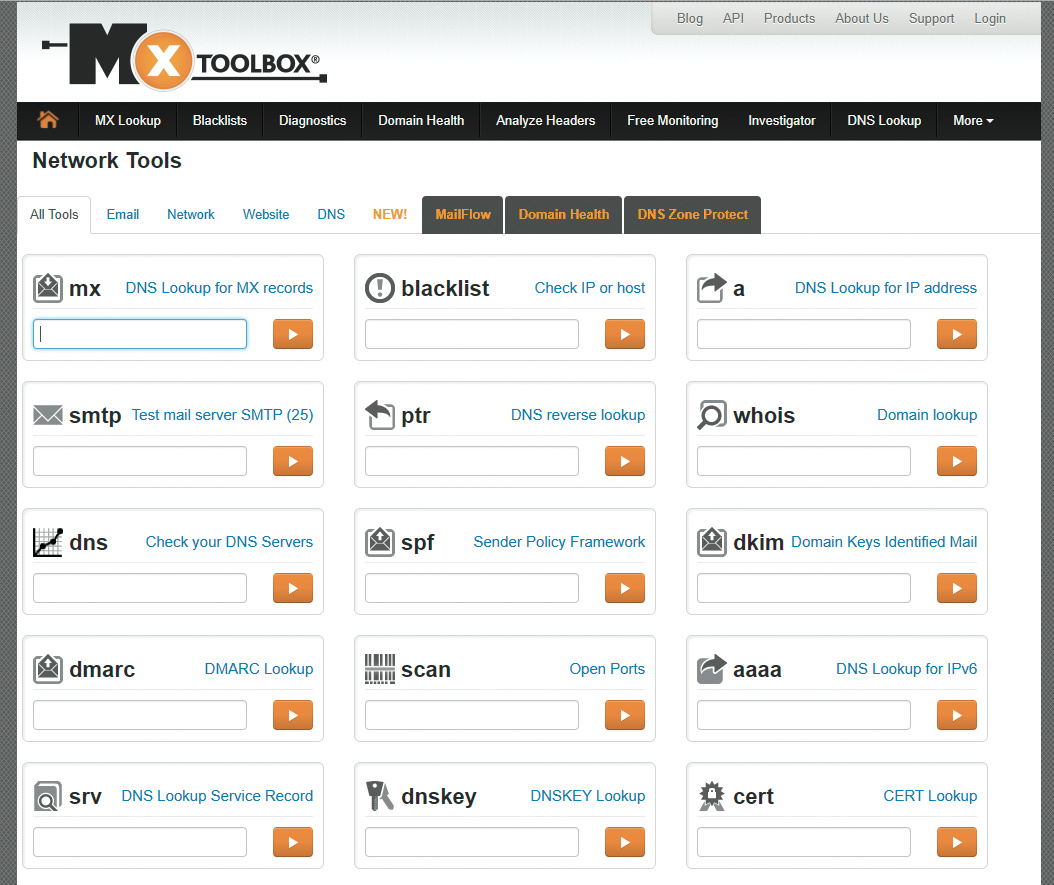The height and width of the screenshot is (885, 1054).
Task: Open DNS Lookup in the navbar
Action: (x=884, y=120)
